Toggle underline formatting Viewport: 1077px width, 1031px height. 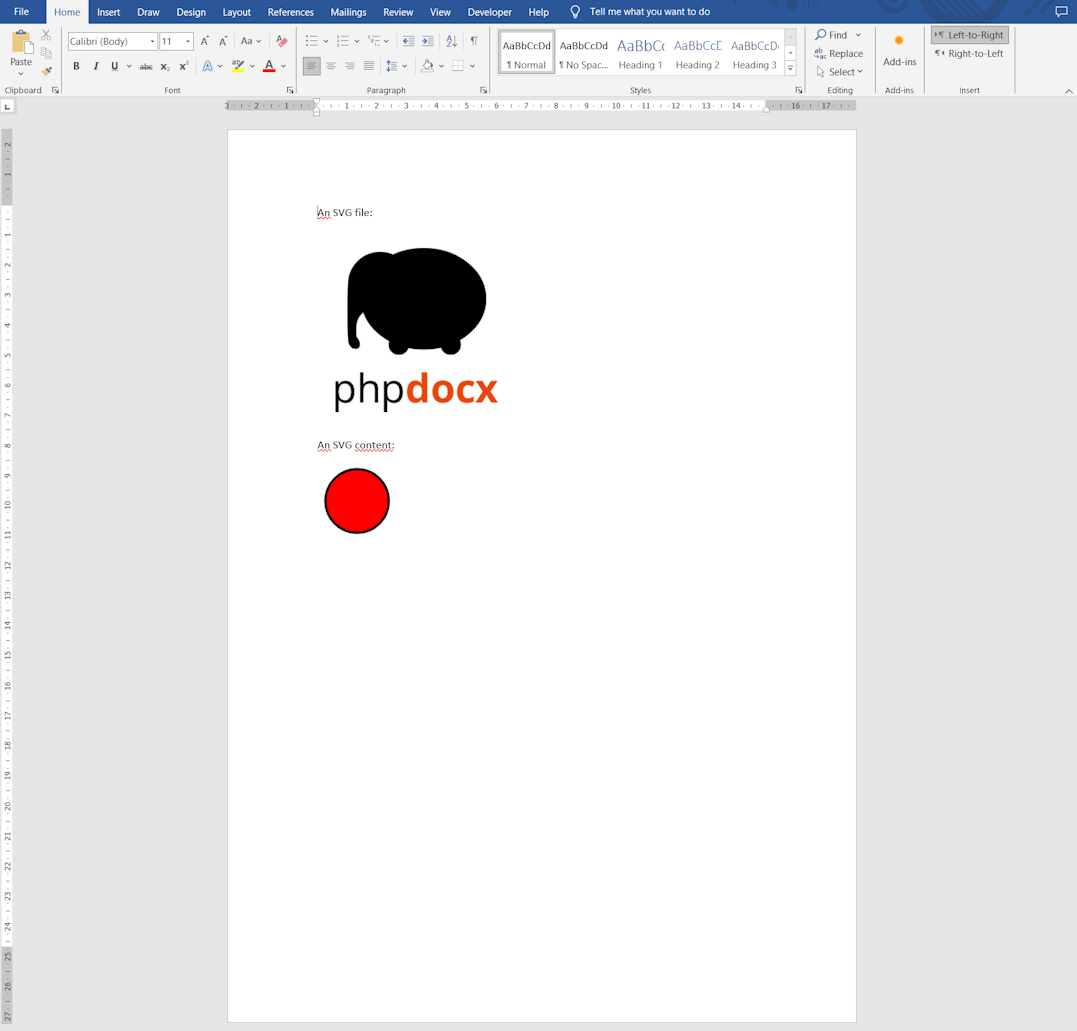click(115, 67)
